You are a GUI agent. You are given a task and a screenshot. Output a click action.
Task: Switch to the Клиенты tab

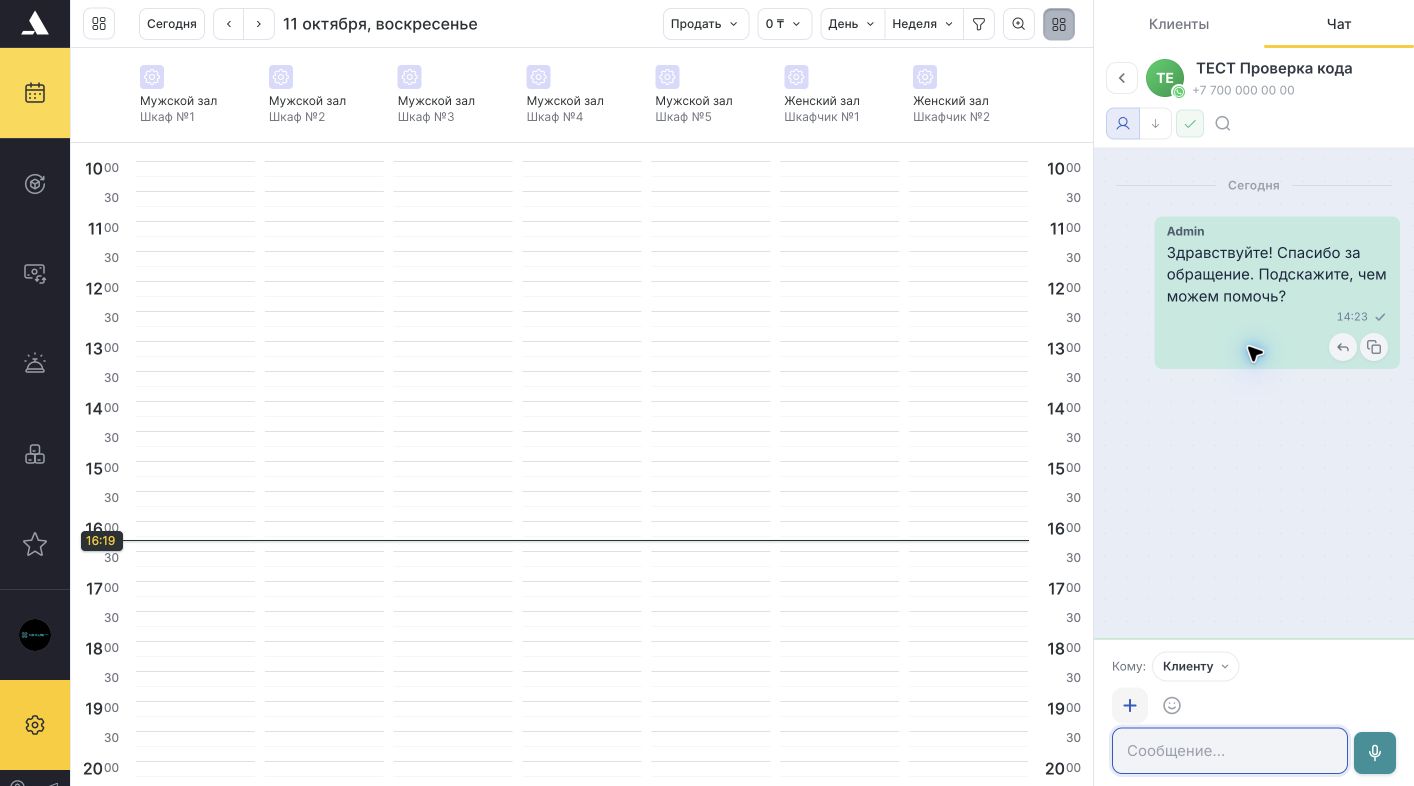1179,24
